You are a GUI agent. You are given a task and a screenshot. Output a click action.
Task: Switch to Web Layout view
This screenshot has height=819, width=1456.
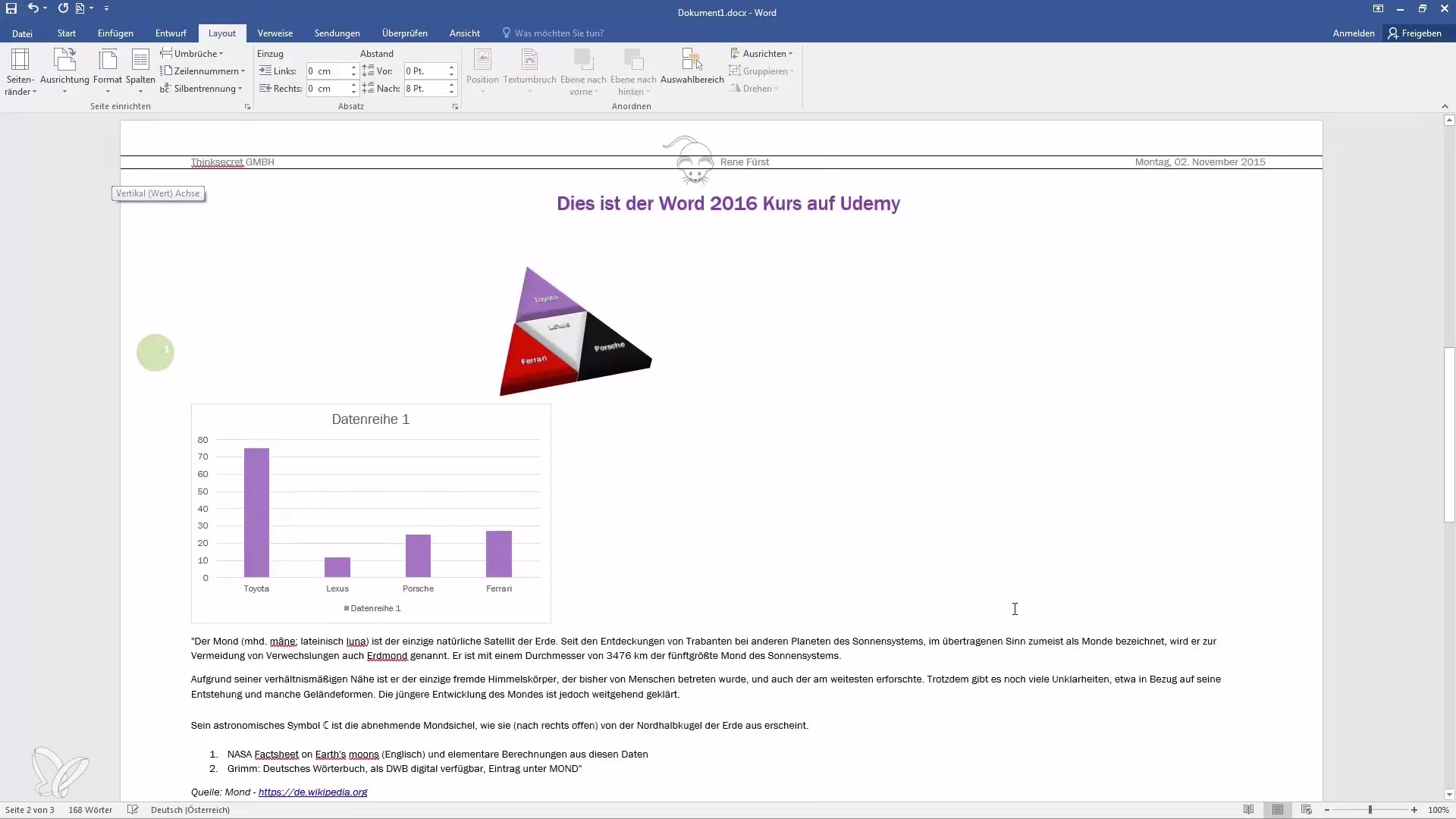tap(1307, 810)
